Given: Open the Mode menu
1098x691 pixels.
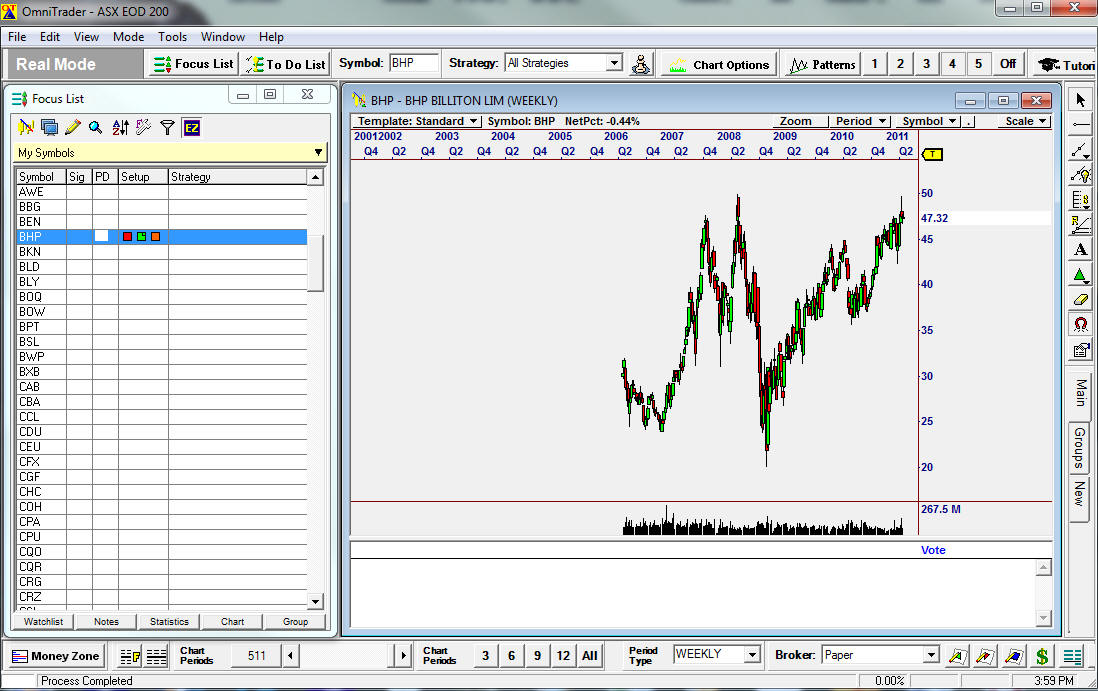Looking at the screenshot, I should [128, 37].
